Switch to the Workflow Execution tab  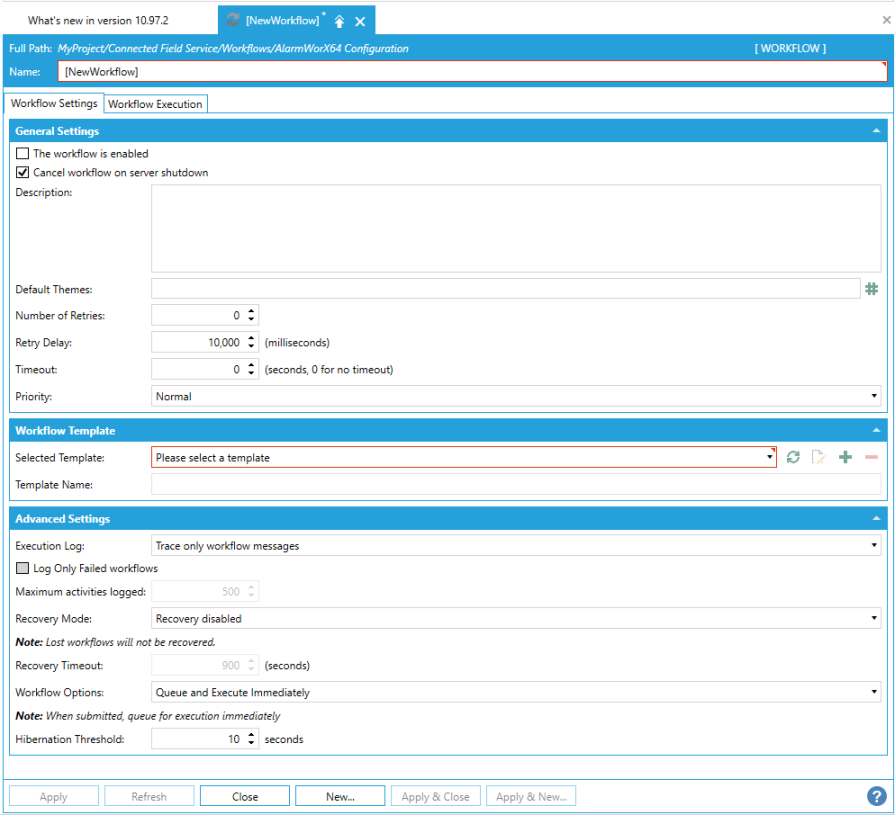(155, 104)
